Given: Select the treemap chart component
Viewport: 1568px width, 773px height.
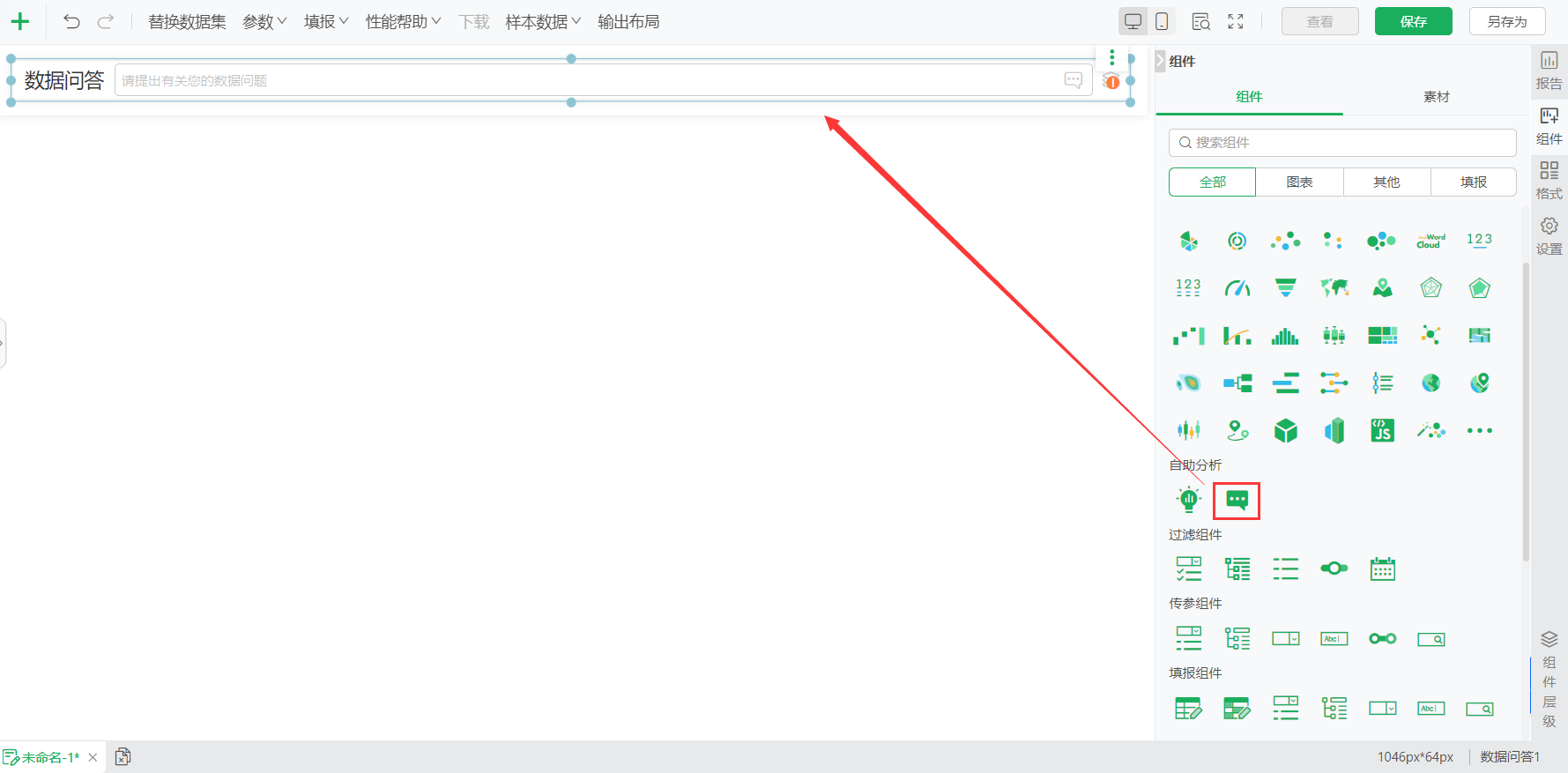Looking at the screenshot, I should (x=1383, y=336).
